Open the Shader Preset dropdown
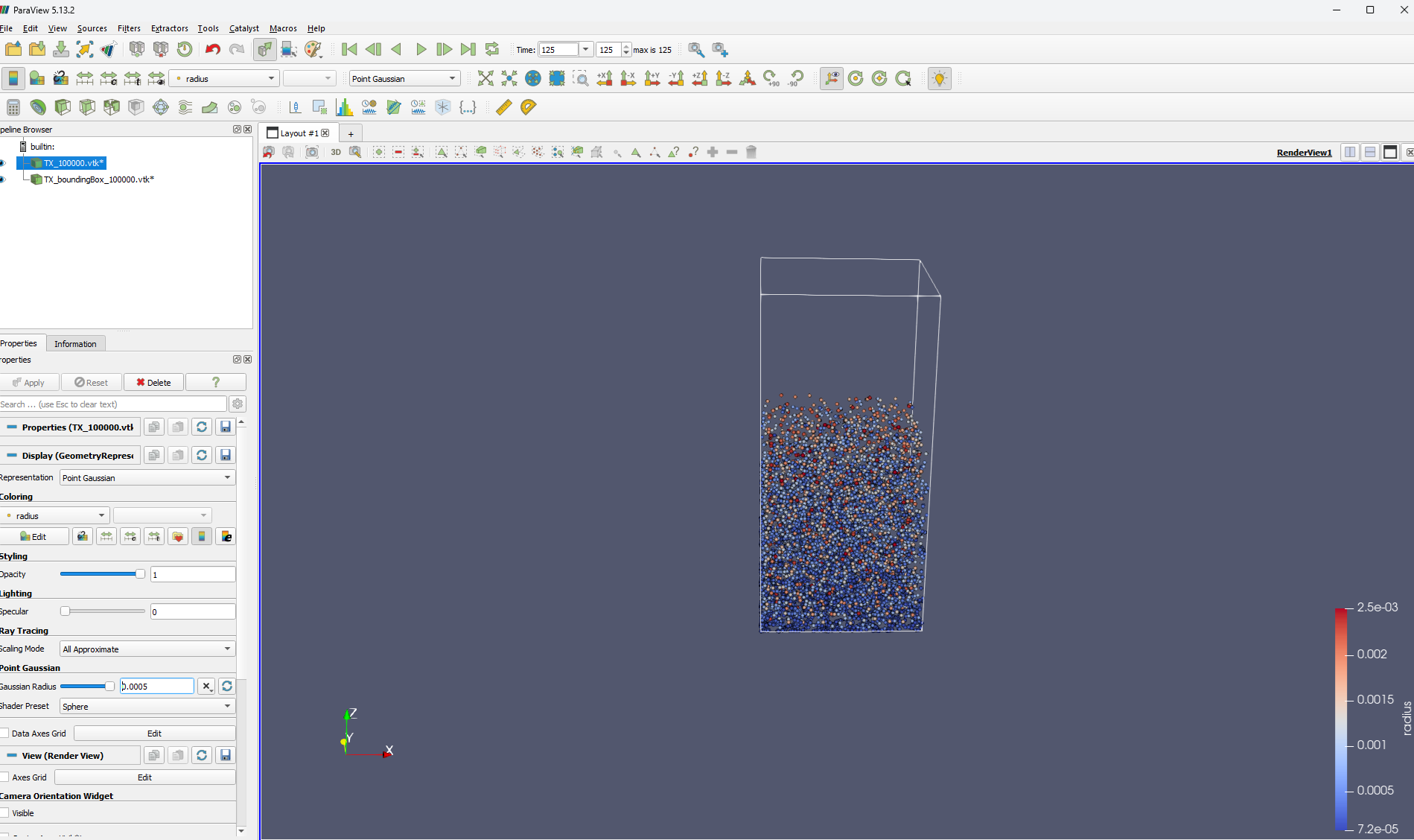1414x840 pixels. (x=147, y=706)
